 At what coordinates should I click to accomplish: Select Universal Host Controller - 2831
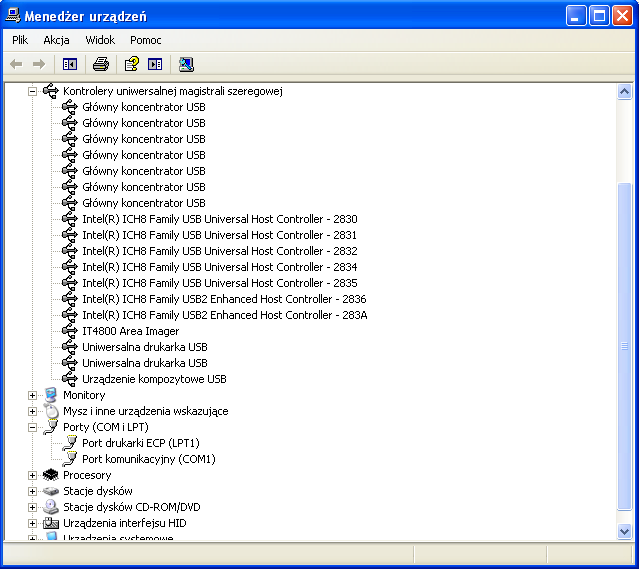coord(219,235)
